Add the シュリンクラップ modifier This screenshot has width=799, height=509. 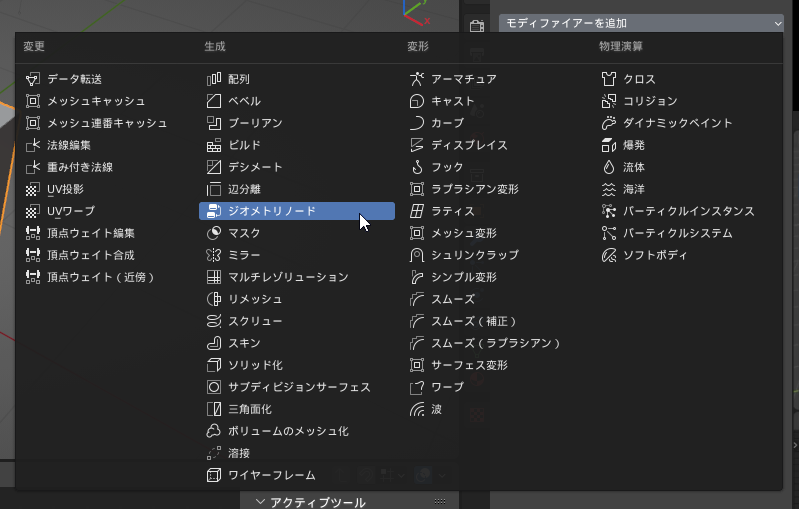click(x=474, y=255)
